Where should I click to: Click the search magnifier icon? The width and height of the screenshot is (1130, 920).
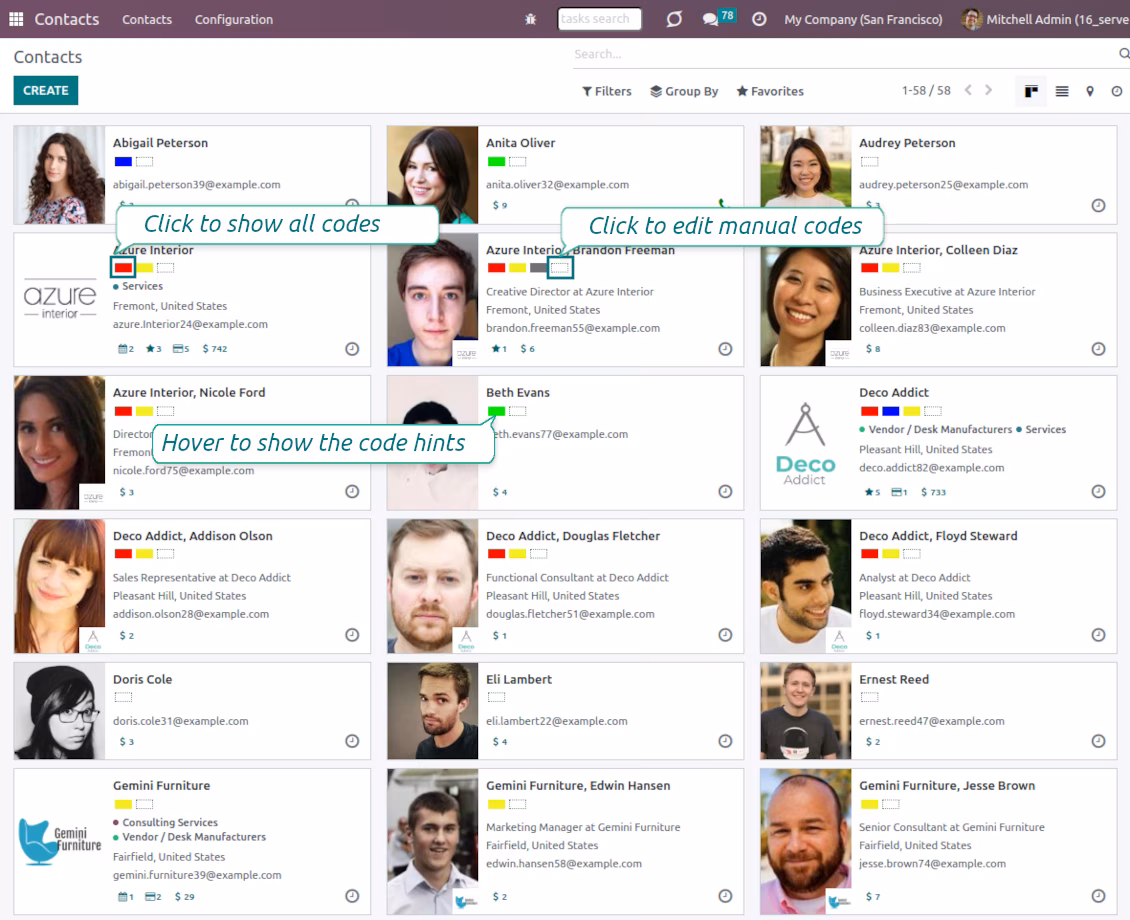(x=1124, y=54)
